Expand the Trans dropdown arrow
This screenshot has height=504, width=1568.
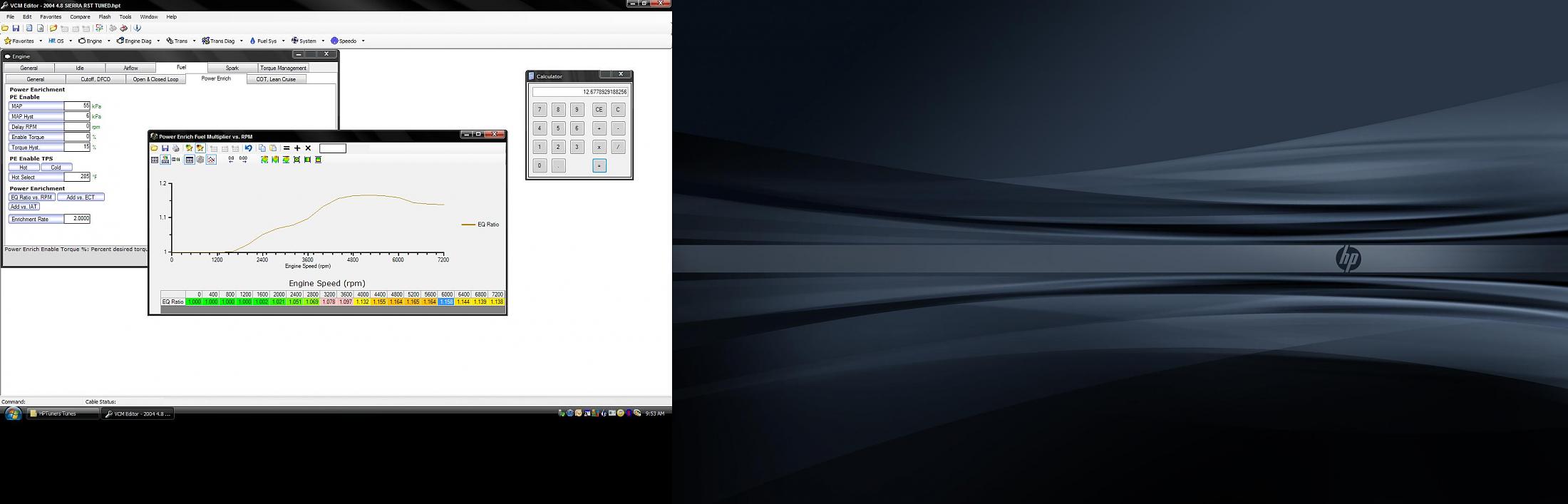pos(194,41)
